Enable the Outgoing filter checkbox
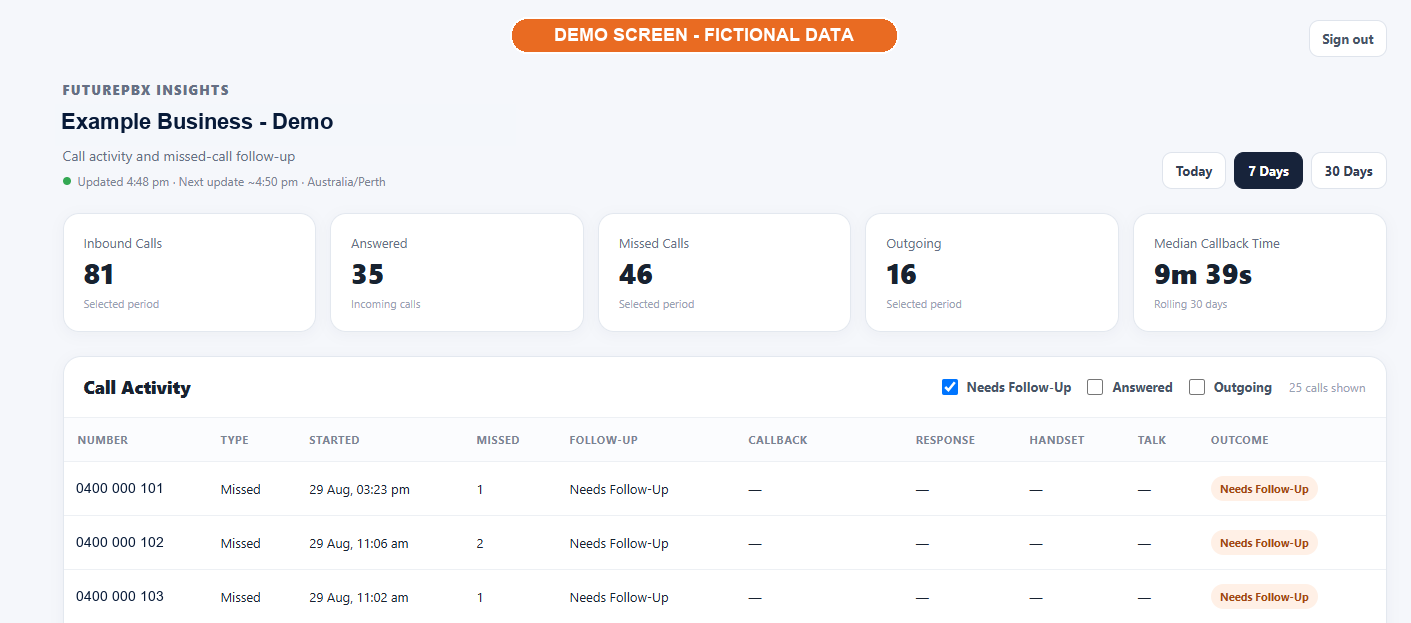This screenshot has width=1411, height=623. coord(1197,387)
